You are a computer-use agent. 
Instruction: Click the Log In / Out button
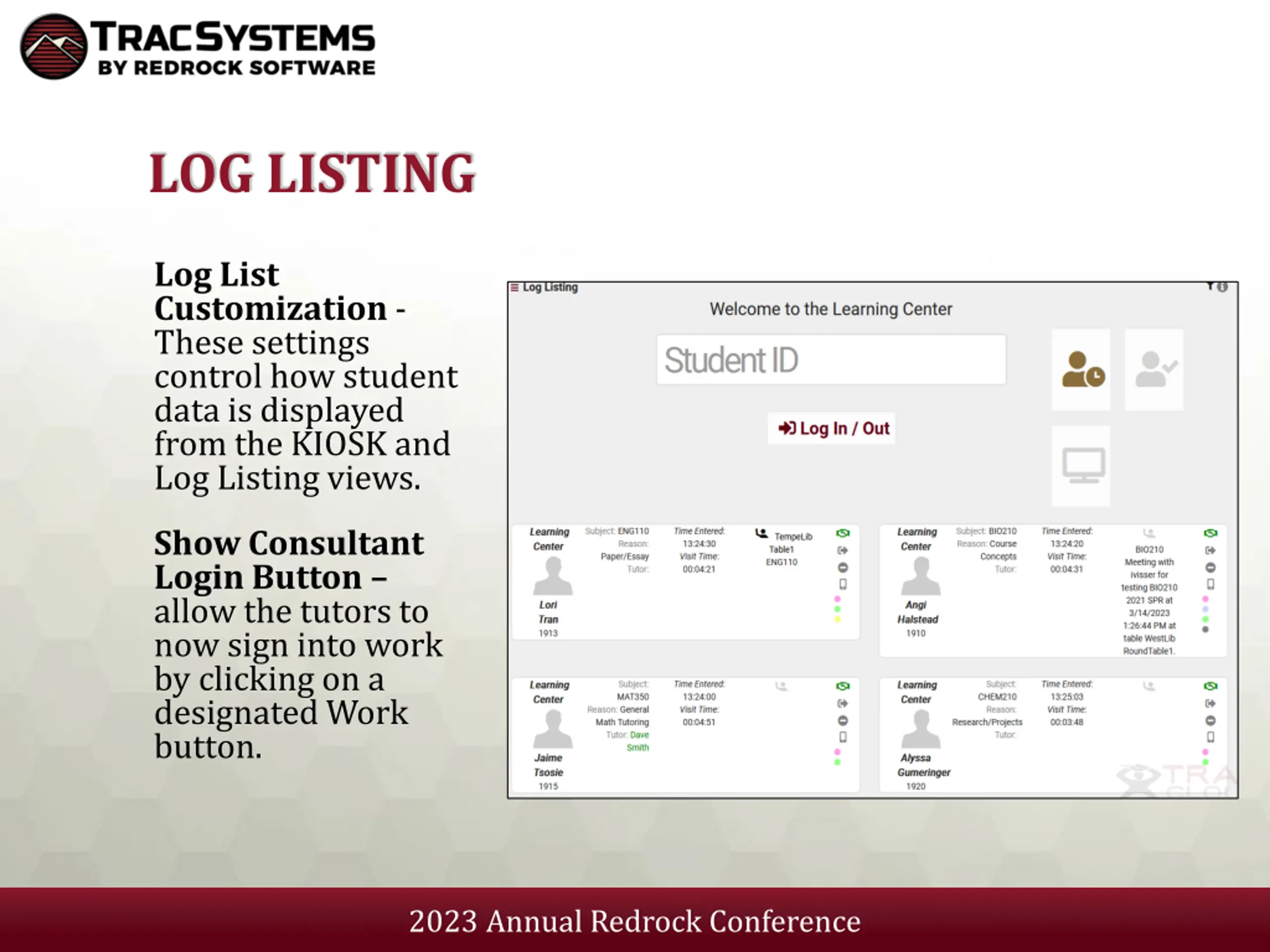(x=831, y=428)
